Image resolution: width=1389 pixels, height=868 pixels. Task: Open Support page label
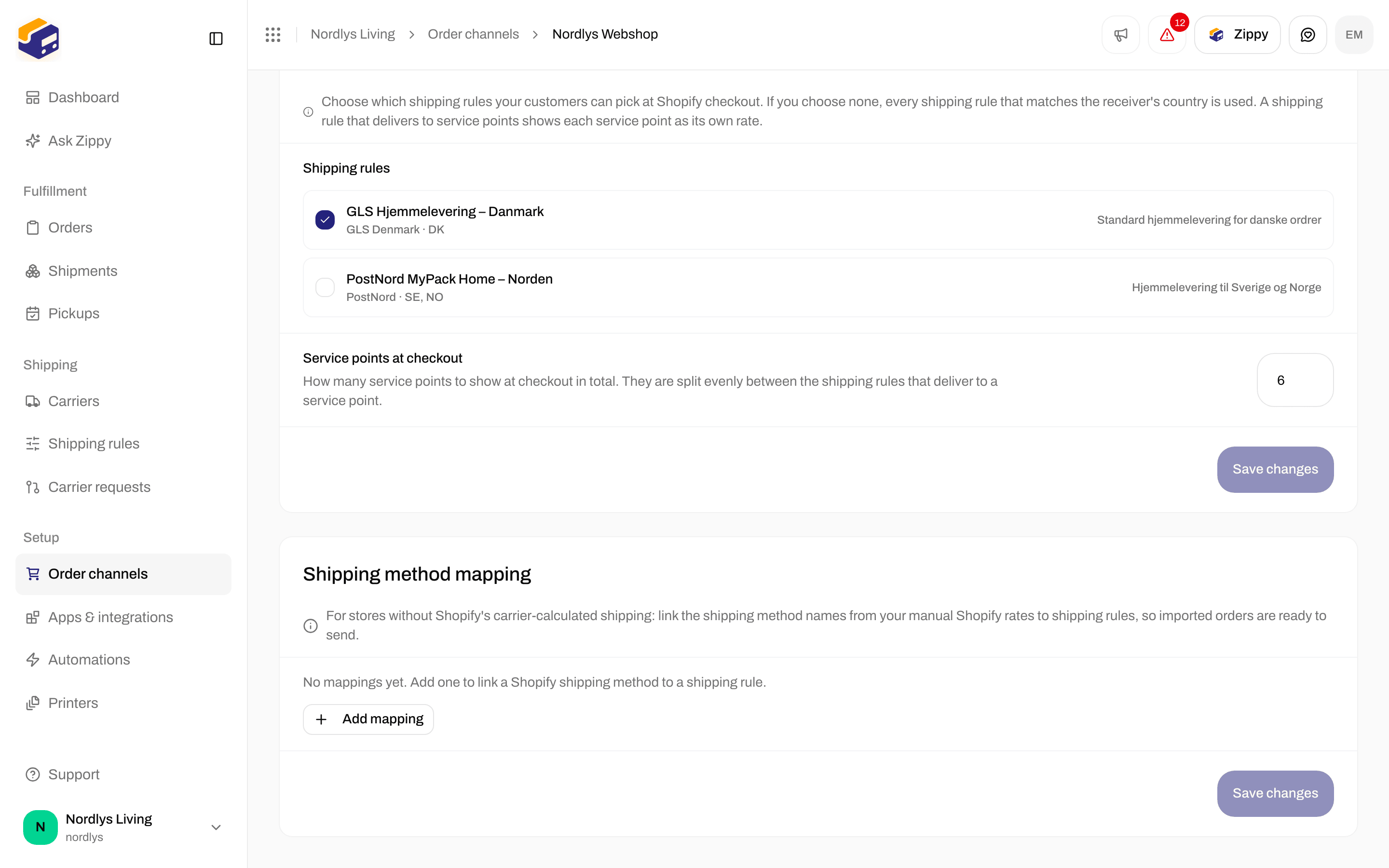coord(73,774)
